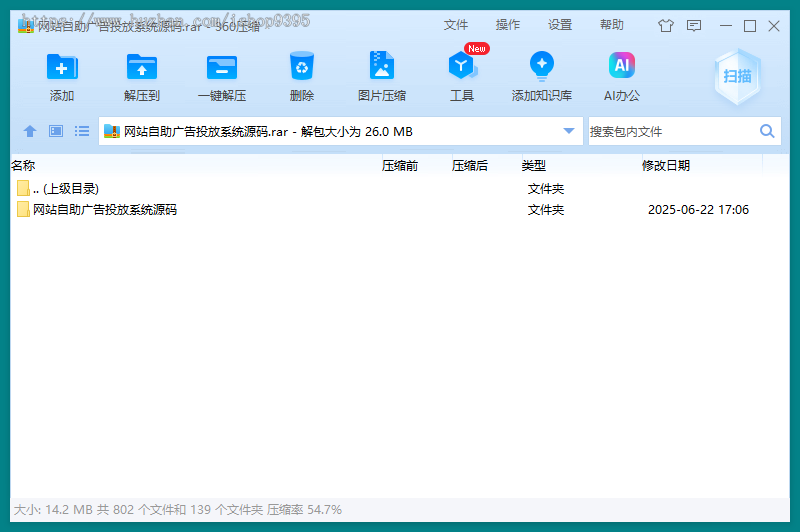Screen dimensions: 800x532
Task: Minimize the 360压缩 window
Action: click(726, 26)
